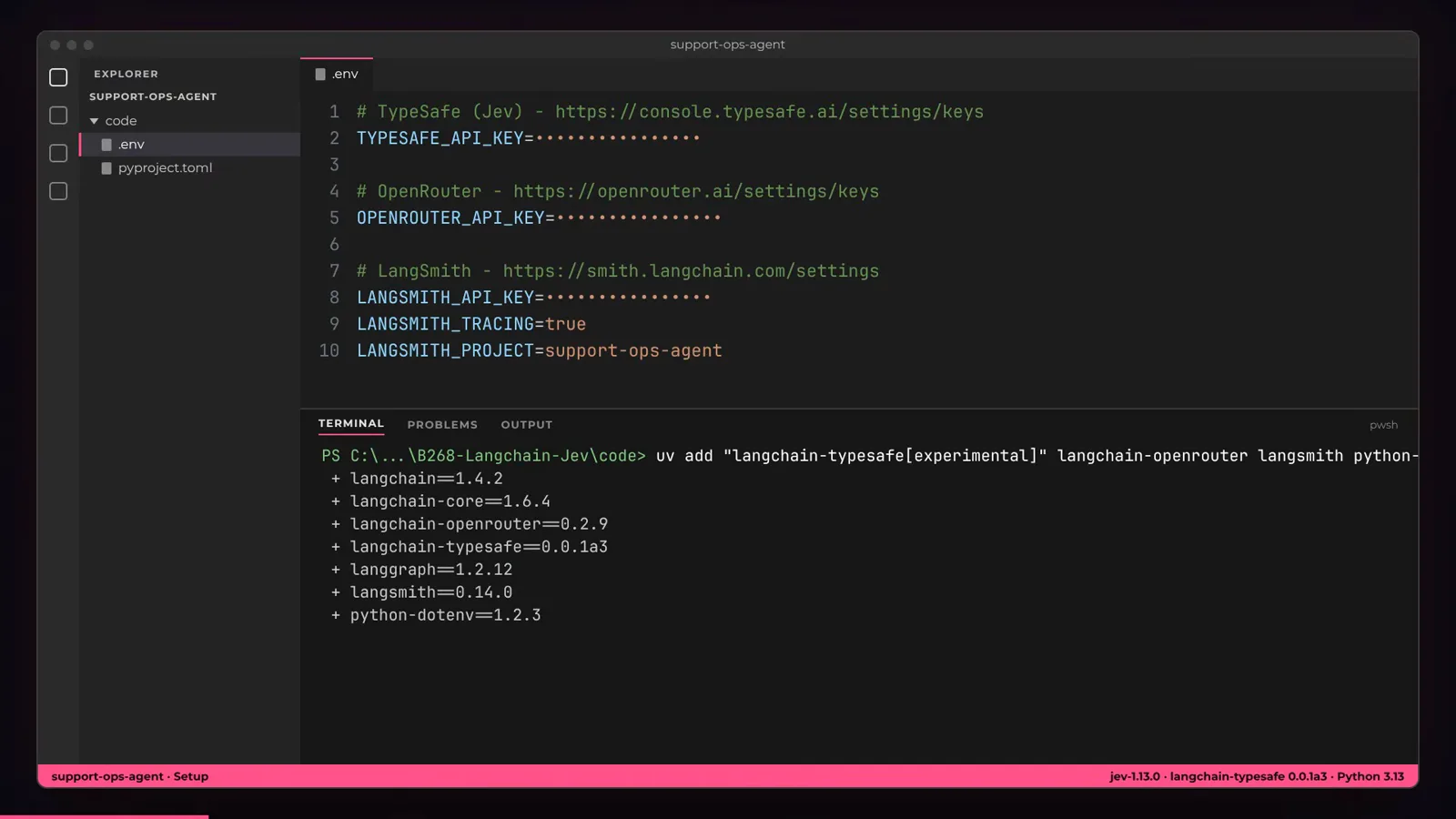
Task: Click the LANGSMITH_TRACING true value
Action: (565, 324)
